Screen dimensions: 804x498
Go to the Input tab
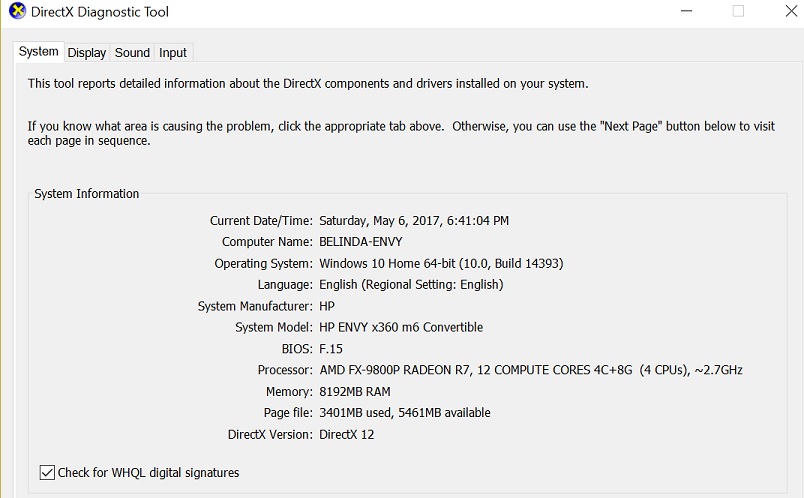(x=173, y=53)
